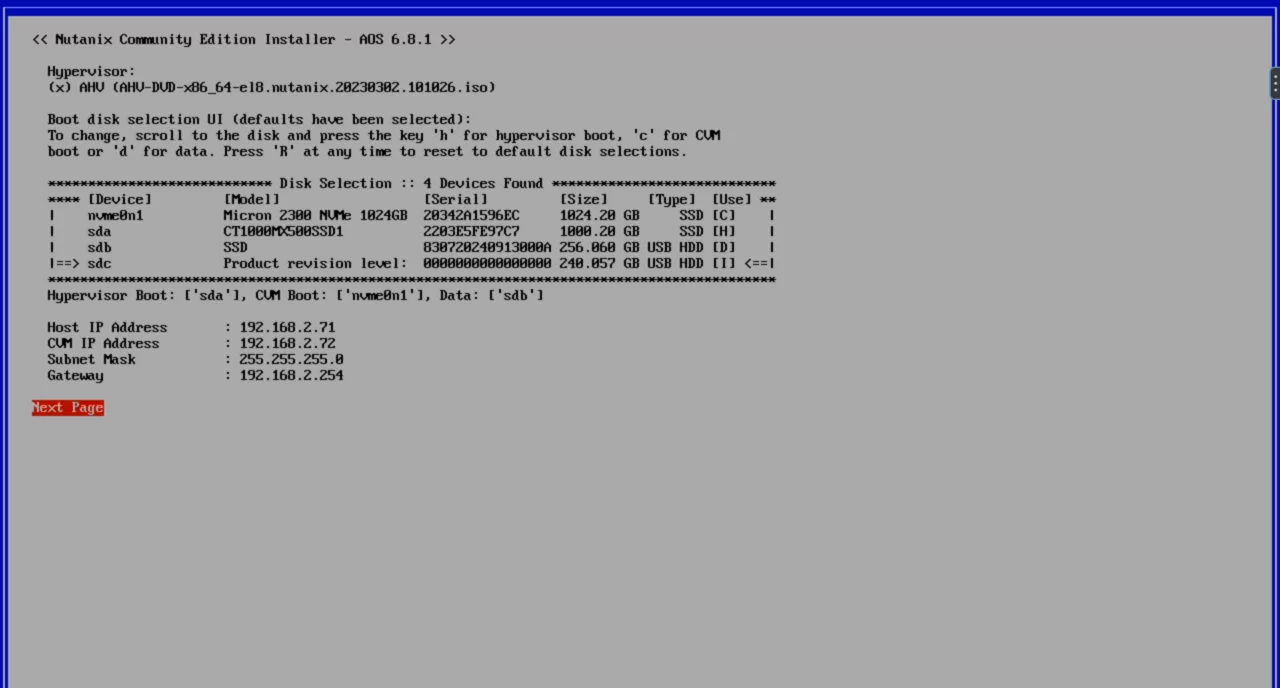Click the [Device] column header
The width and height of the screenshot is (1280, 688).
click(119, 199)
